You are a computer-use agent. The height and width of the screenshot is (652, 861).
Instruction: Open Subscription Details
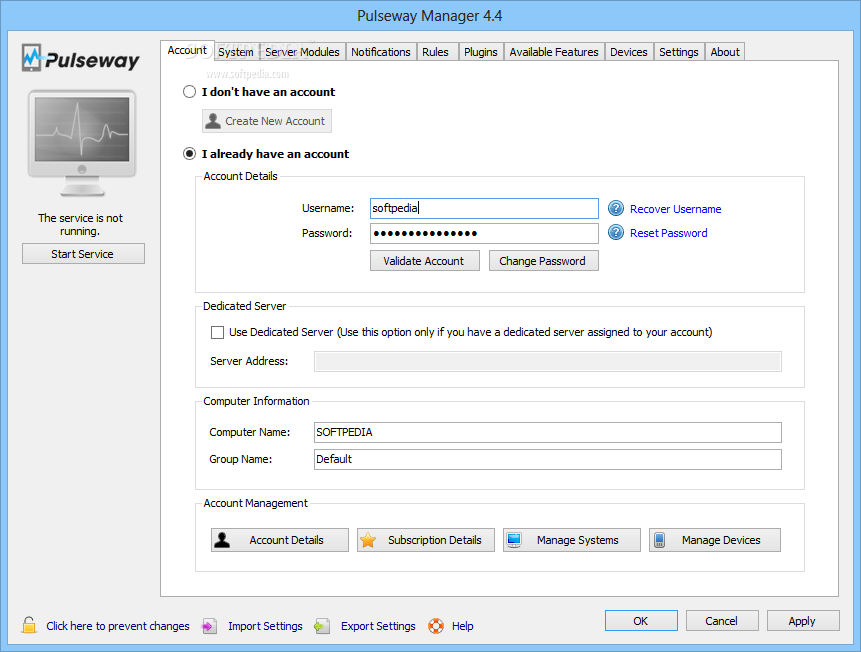(426, 540)
